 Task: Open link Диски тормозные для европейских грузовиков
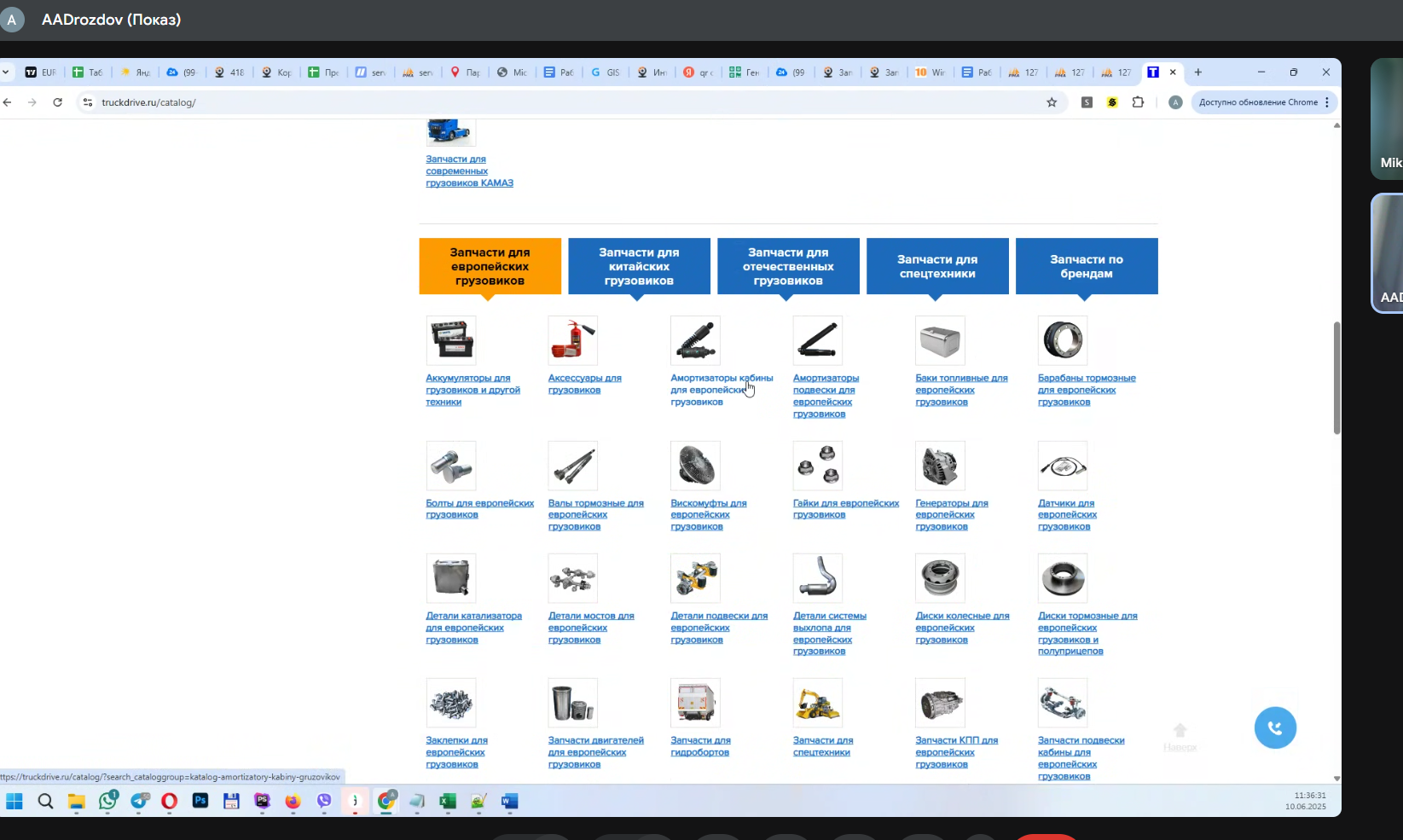[1087, 634]
